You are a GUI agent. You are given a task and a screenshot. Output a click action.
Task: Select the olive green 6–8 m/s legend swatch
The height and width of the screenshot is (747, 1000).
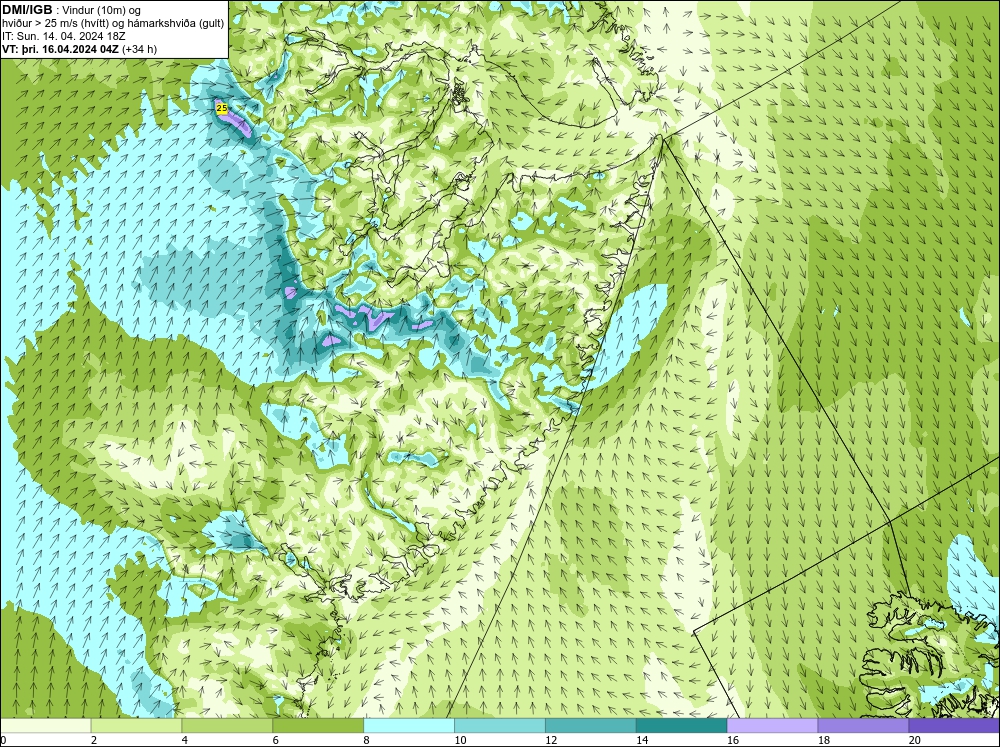tap(318, 726)
